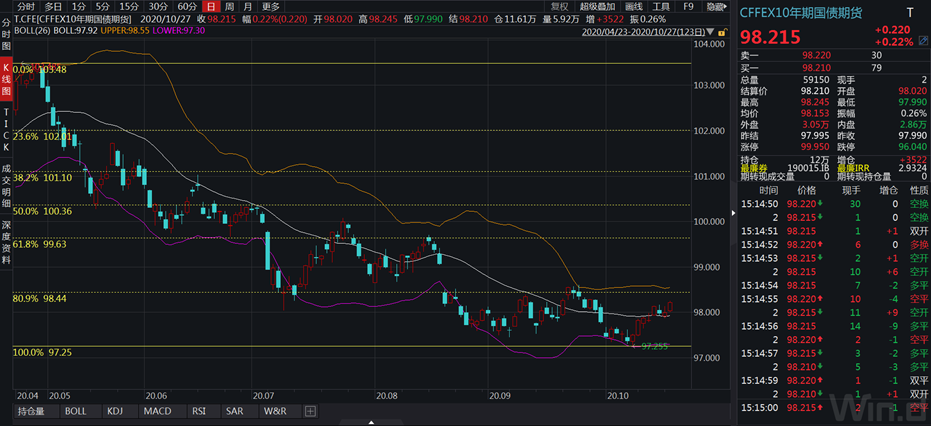Click the 隐藏 hide button
This screenshot has height=426, width=931.
pos(716,7)
